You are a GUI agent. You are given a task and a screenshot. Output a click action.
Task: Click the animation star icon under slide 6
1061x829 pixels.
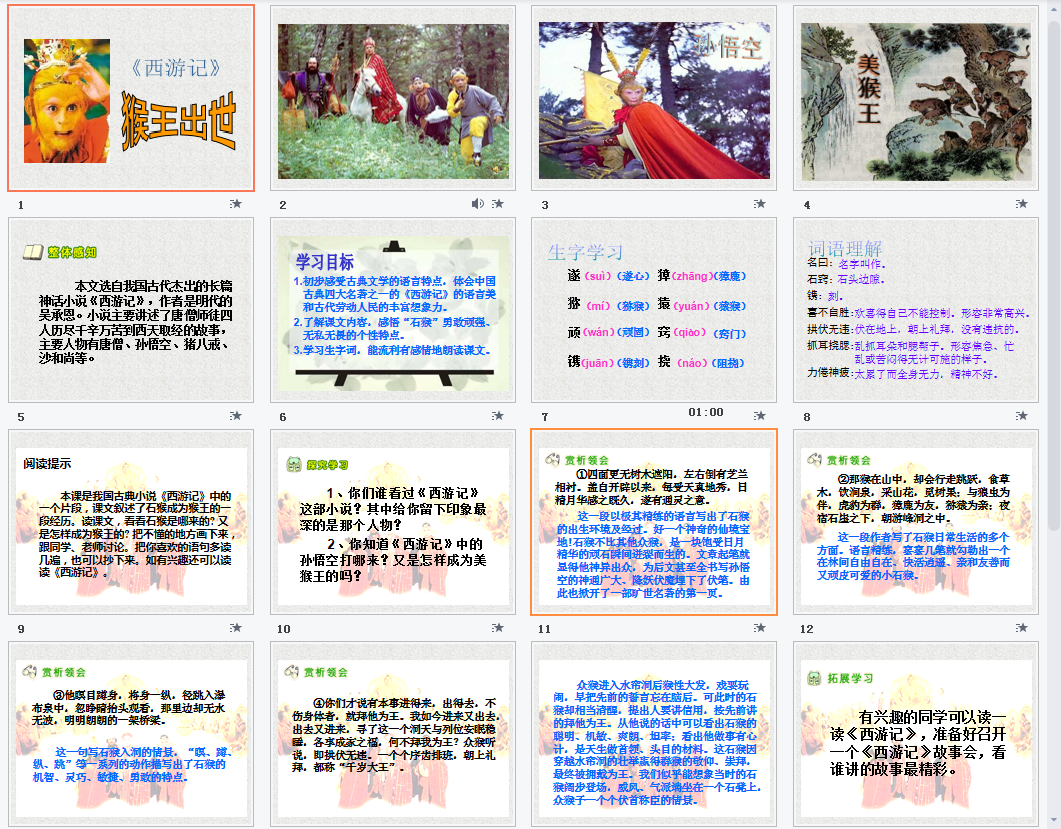pos(497,416)
